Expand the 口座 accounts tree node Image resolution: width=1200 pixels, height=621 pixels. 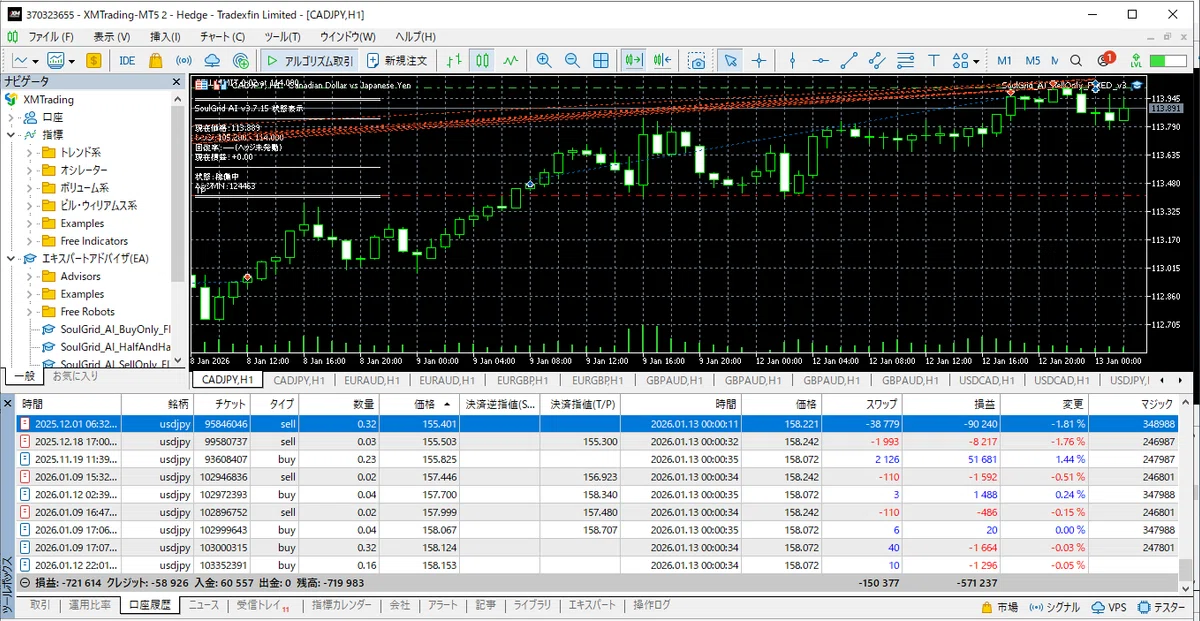point(12,117)
